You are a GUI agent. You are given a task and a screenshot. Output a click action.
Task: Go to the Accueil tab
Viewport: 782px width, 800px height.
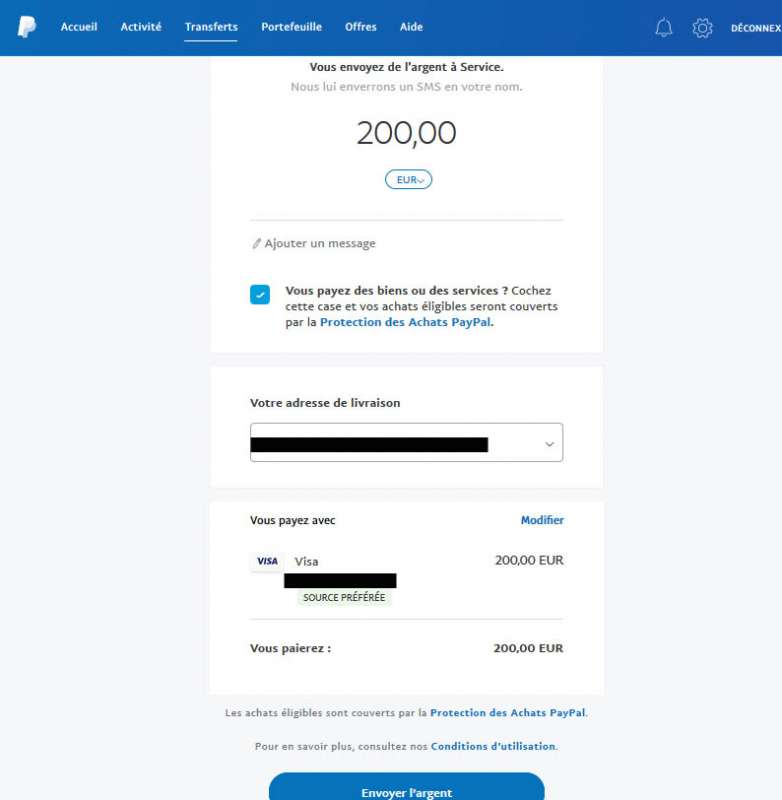coord(79,27)
